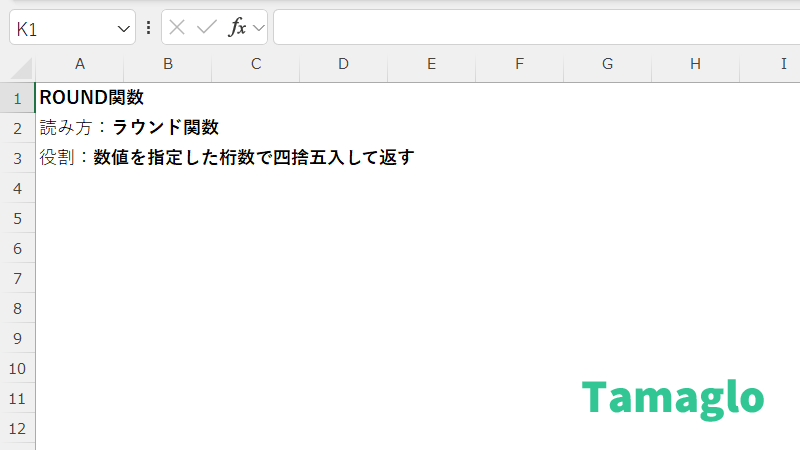The image size is (800, 450).
Task: Select row 12 header
Action: coord(17,428)
